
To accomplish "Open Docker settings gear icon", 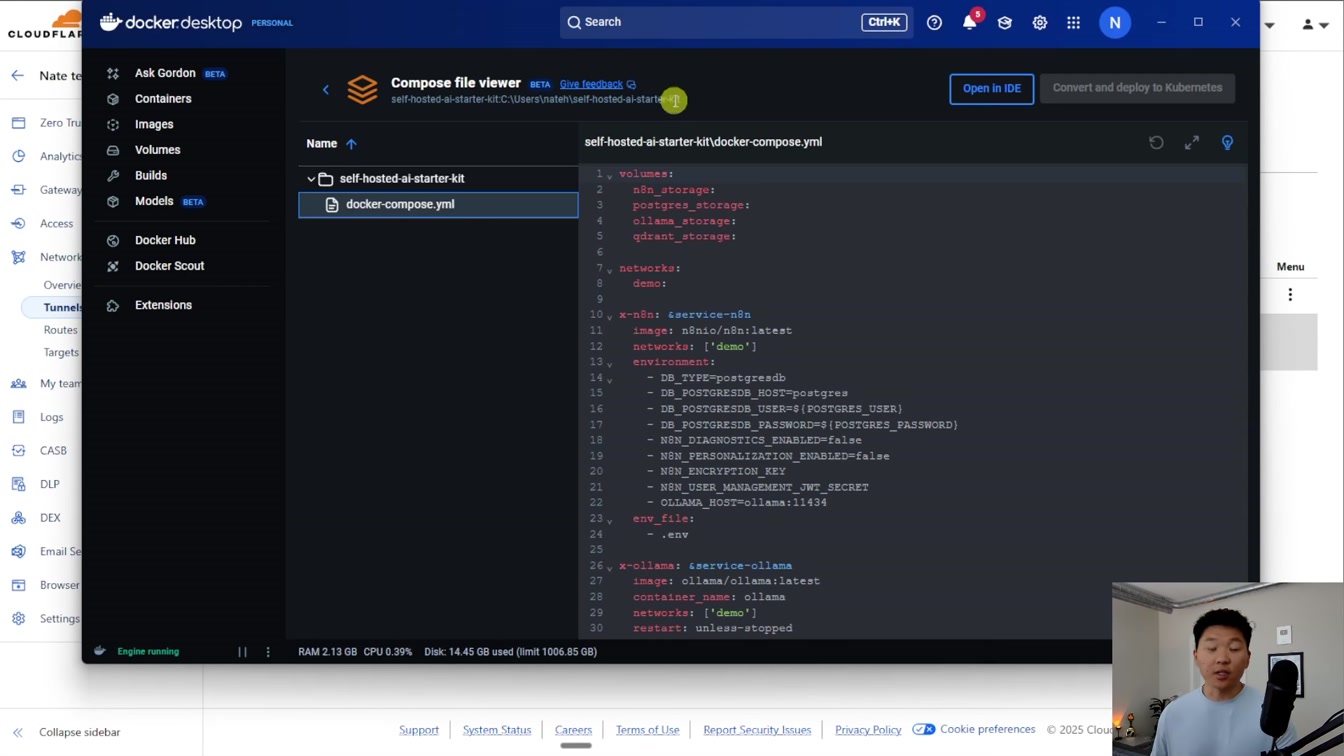I will pyautogui.click(x=1040, y=22).
